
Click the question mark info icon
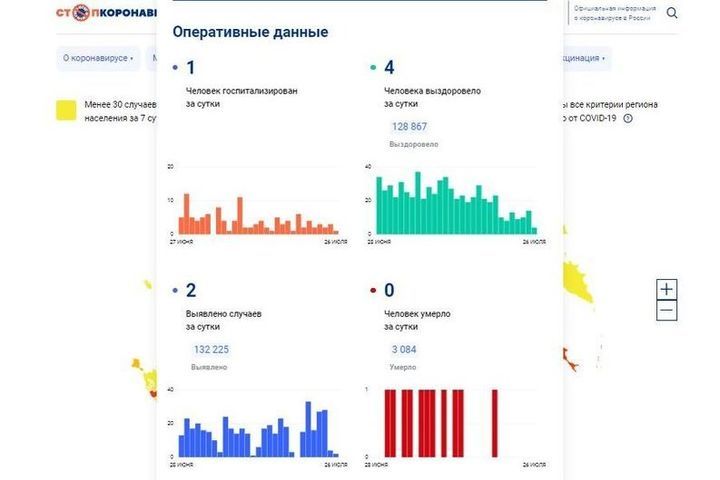click(628, 118)
